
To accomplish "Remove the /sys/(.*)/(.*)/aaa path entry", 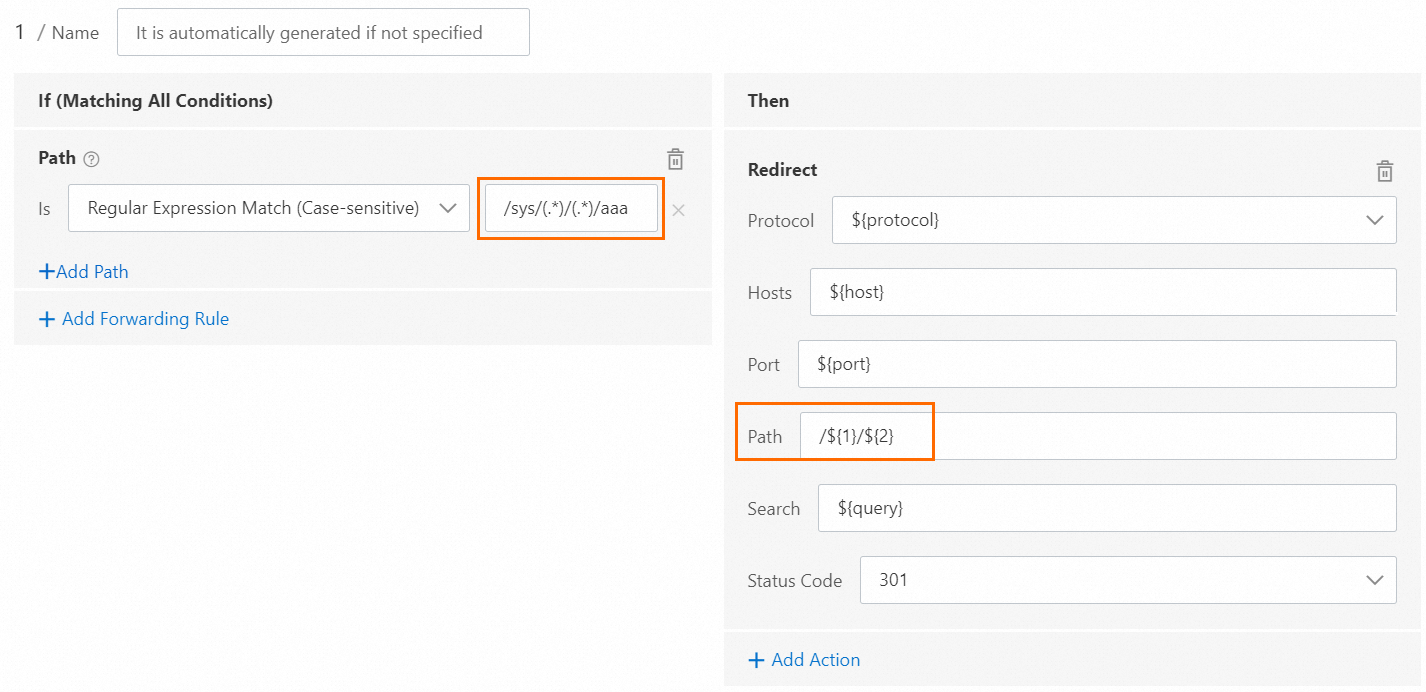I will (x=678, y=210).
